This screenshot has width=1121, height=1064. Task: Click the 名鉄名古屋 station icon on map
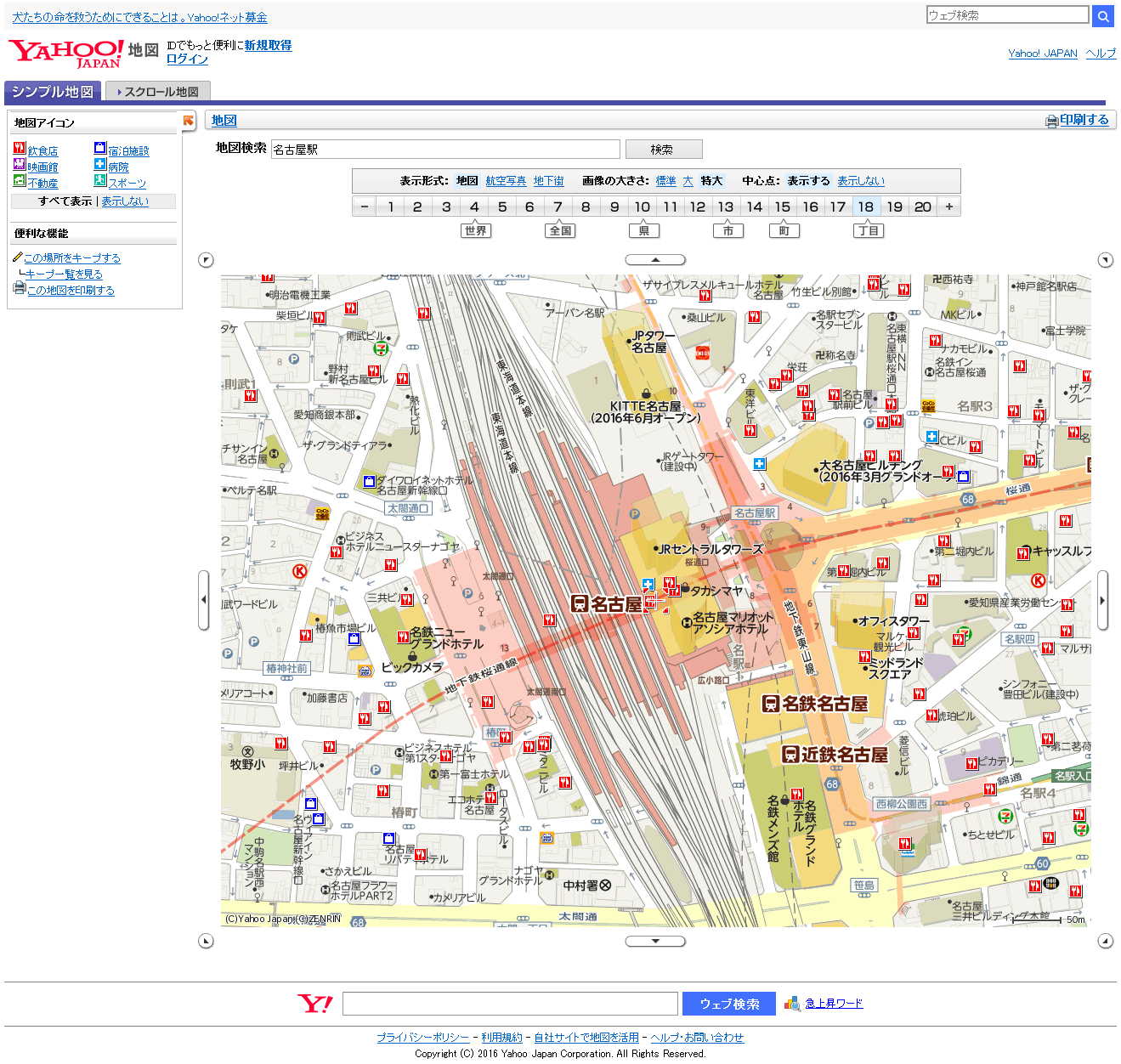[771, 703]
